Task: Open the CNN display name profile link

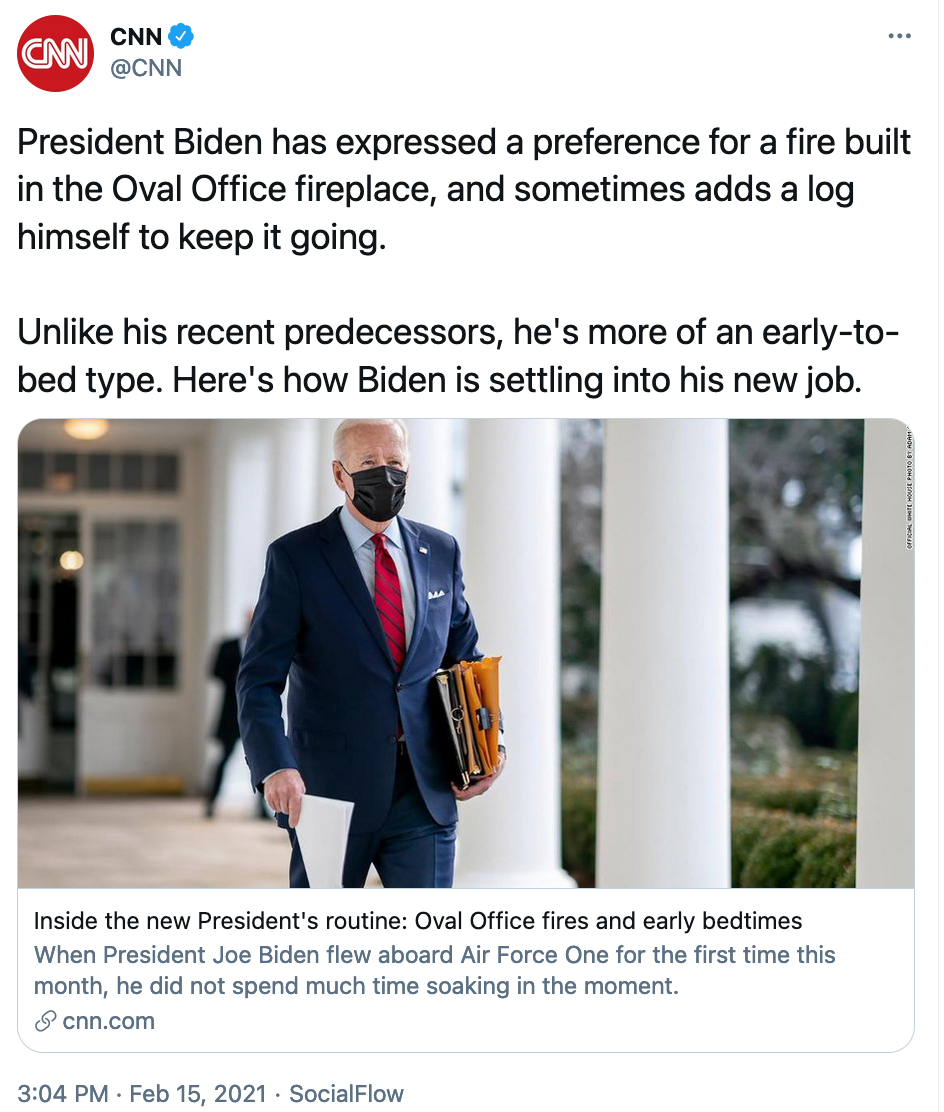Action: pos(135,38)
